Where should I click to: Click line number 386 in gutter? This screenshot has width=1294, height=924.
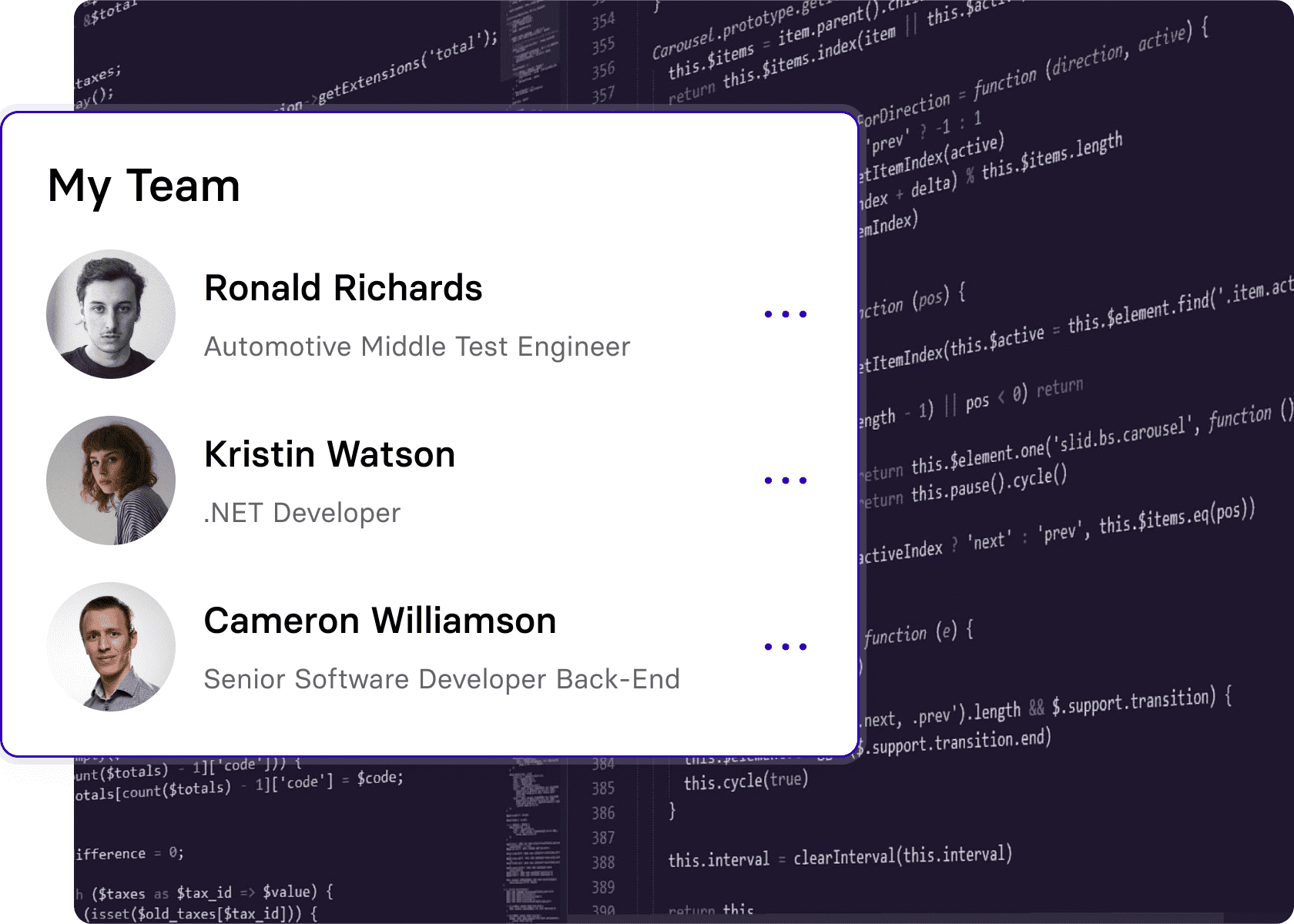click(603, 813)
